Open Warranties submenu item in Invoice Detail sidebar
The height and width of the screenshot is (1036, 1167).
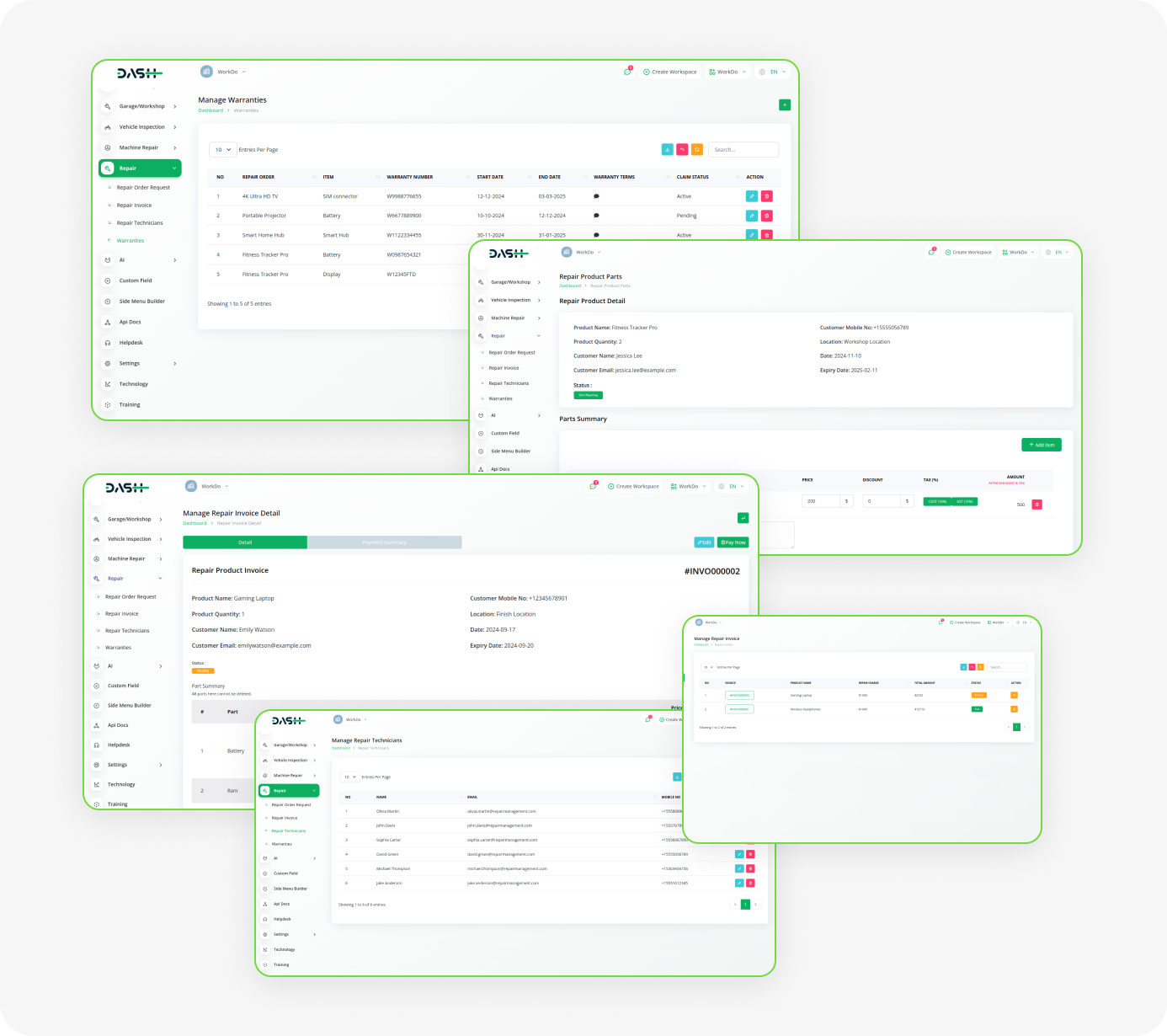click(x=118, y=648)
